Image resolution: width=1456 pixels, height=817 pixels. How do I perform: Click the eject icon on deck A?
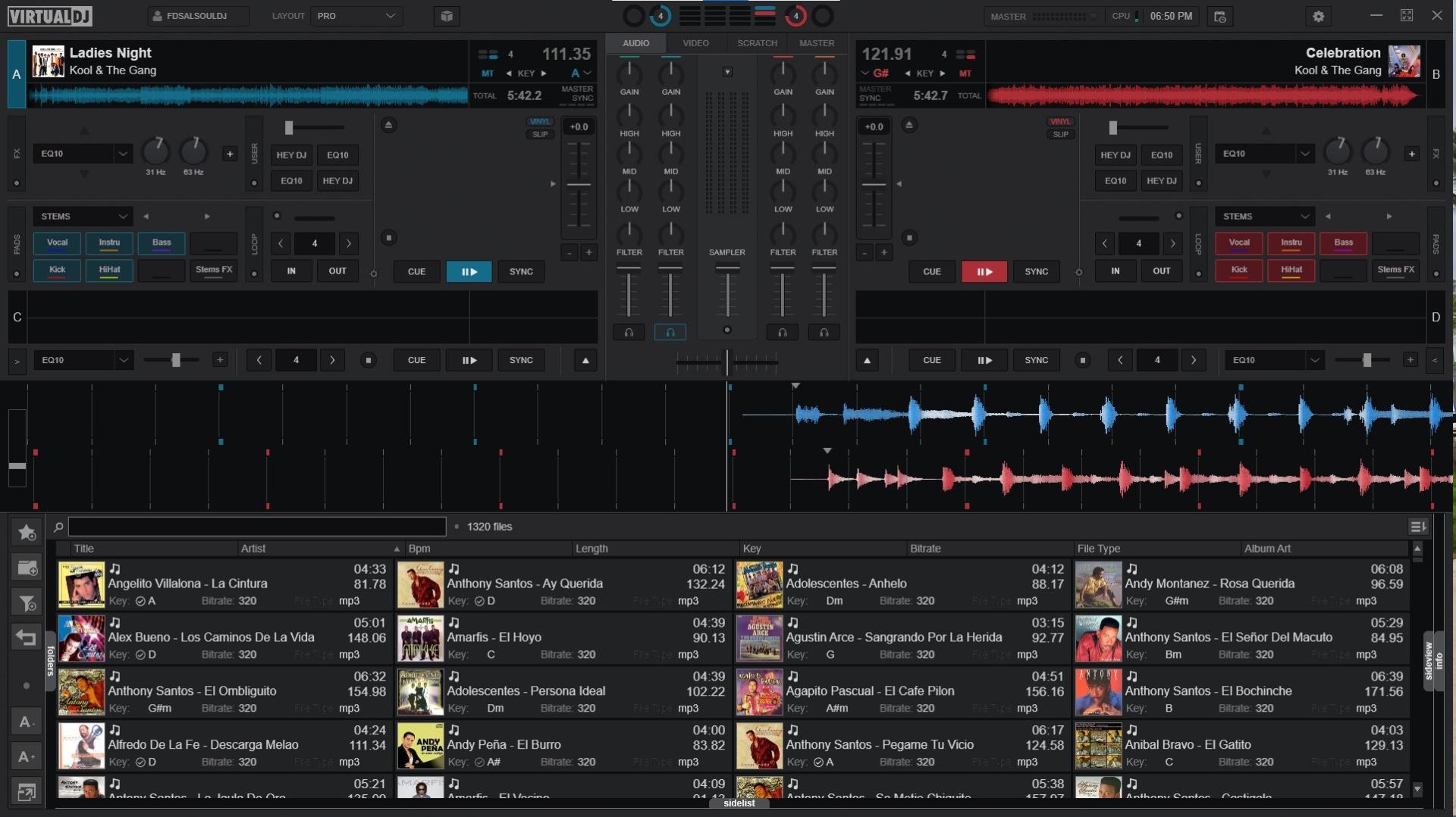pyautogui.click(x=388, y=125)
